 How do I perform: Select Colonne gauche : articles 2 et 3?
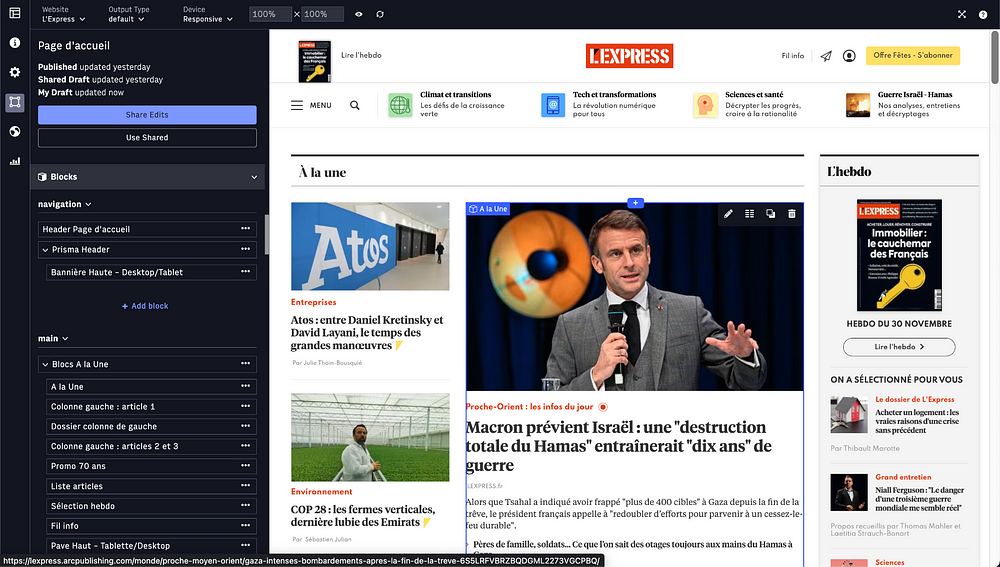(x=151, y=446)
